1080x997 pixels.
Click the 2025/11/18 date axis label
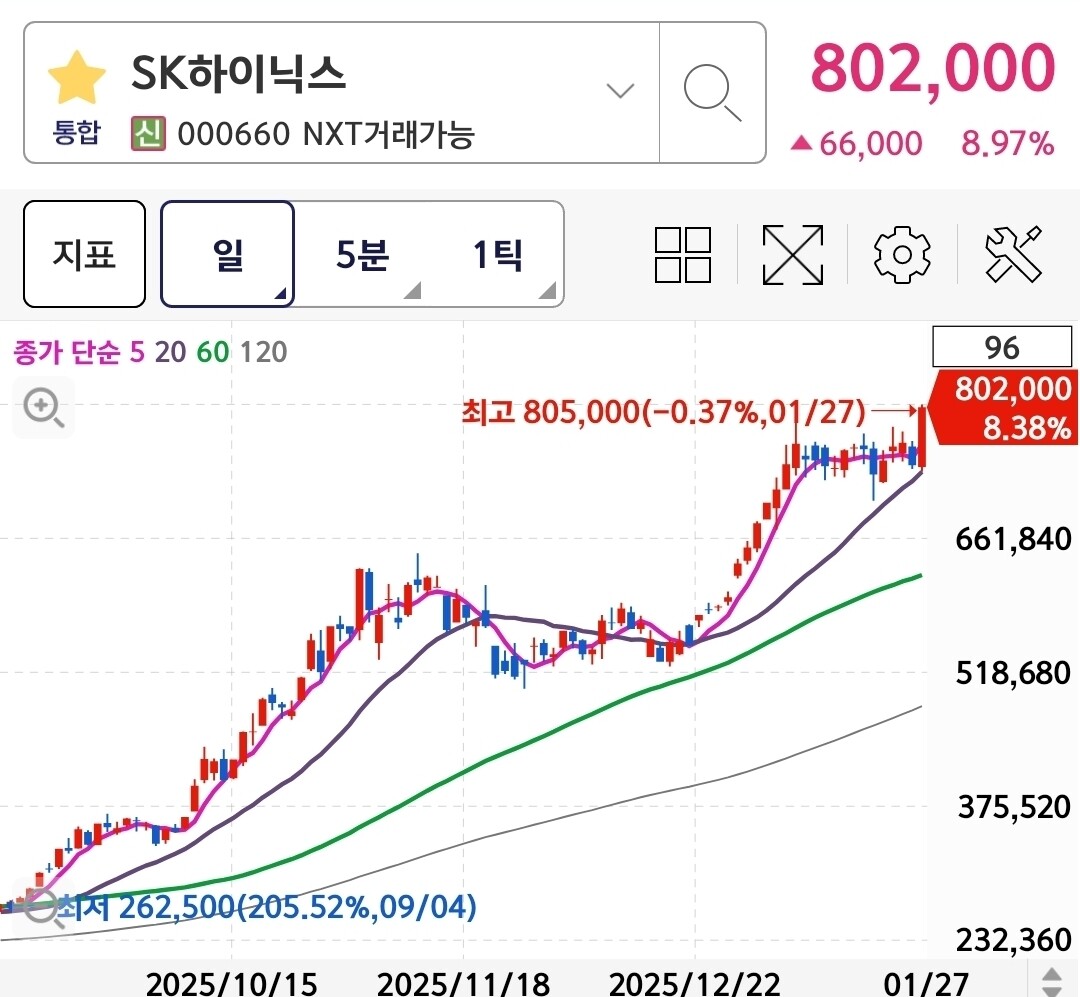(x=464, y=983)
